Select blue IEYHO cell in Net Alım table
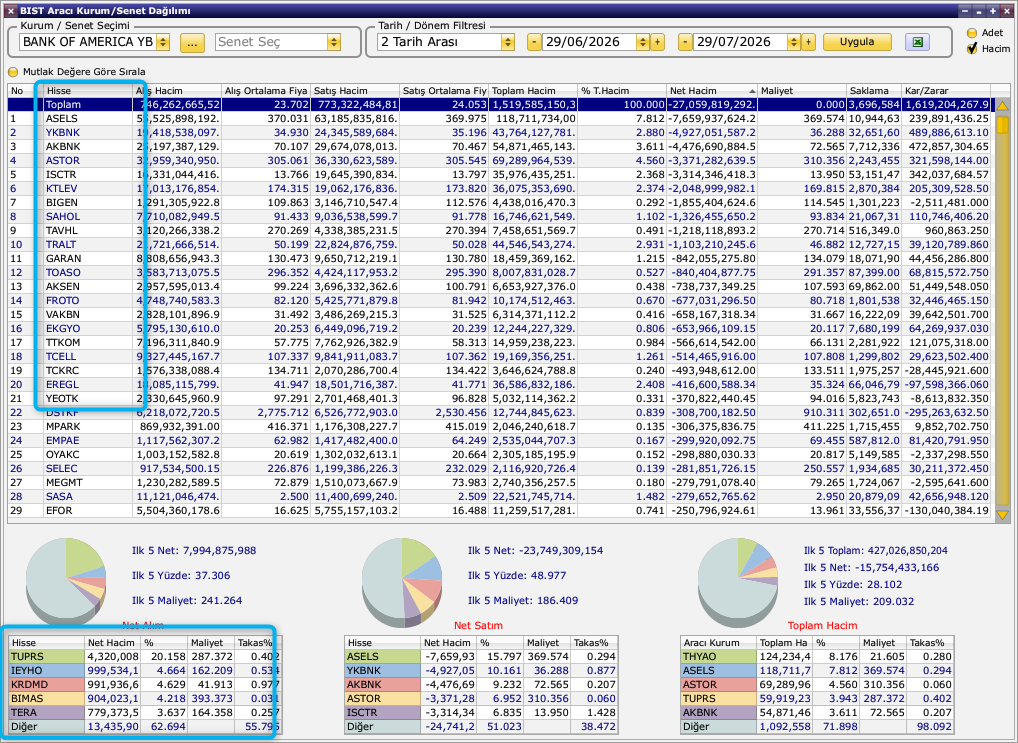 coord(46,671)
